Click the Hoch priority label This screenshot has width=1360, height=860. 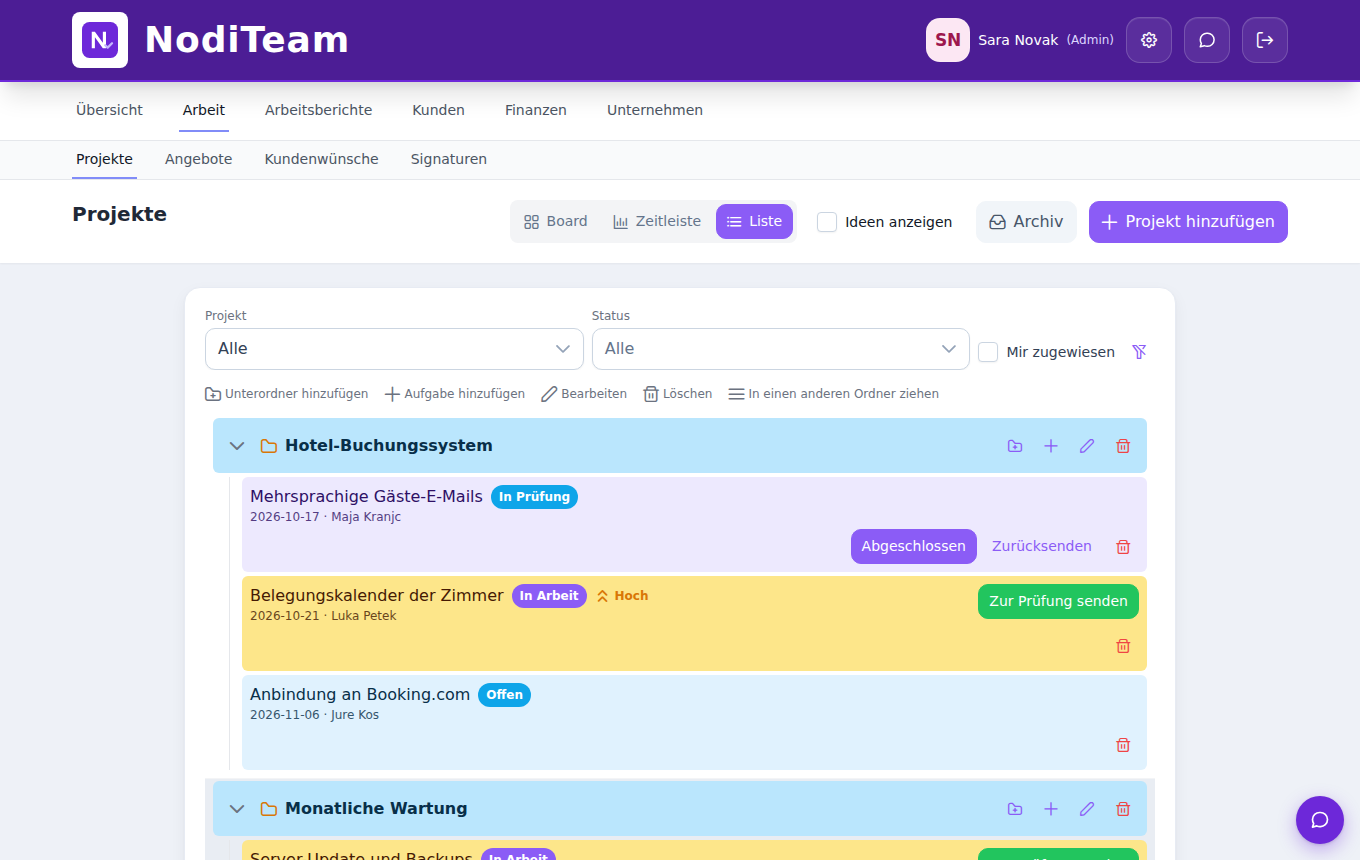[622, 596]
